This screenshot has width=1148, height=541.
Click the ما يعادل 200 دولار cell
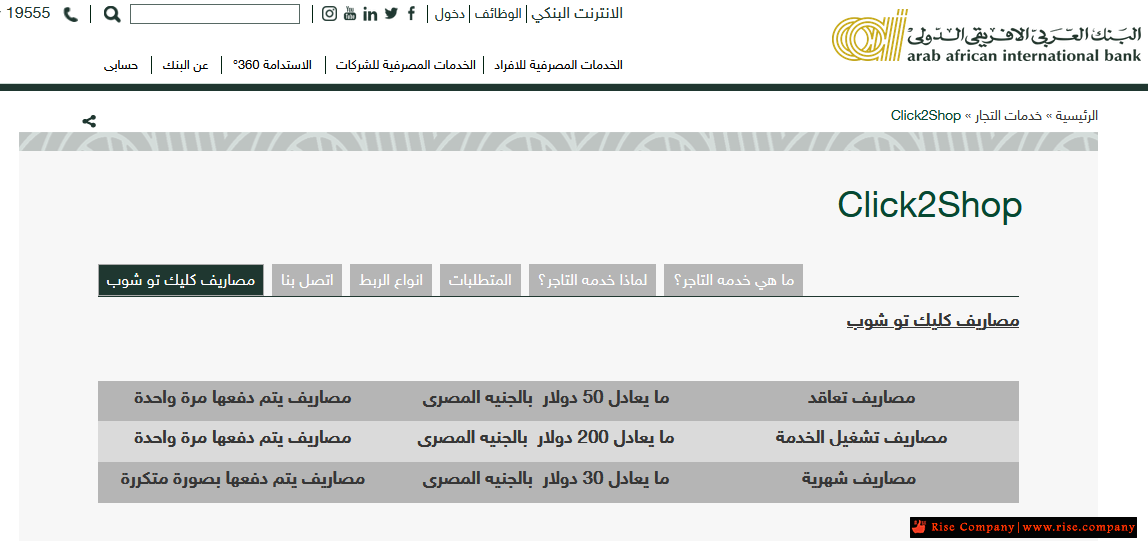[x=546, y=439]
